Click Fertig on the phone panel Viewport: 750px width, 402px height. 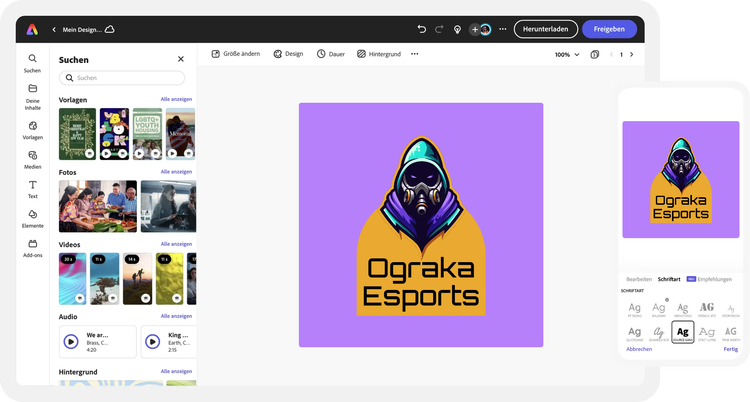click(x=730, y=349)
